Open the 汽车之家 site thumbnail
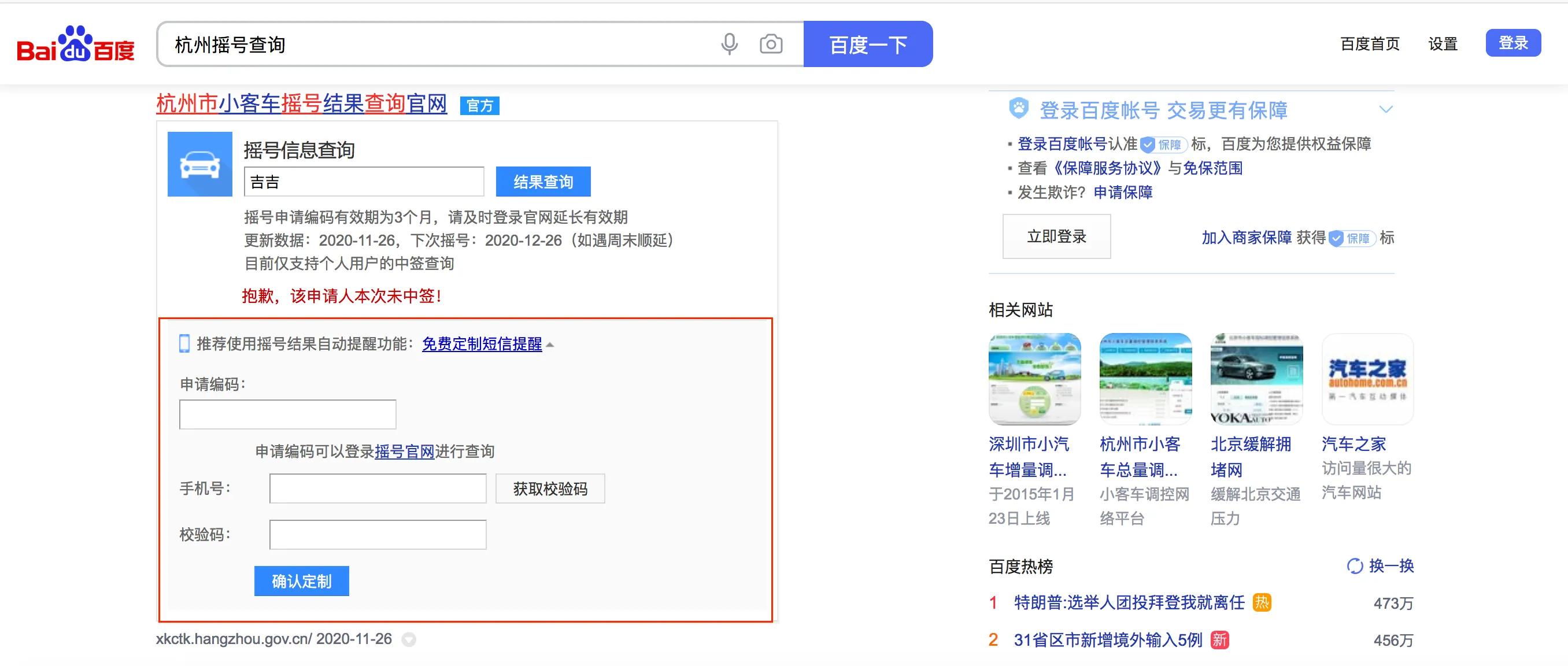The width and height of the screenshot is (1568, 666). (x=1367, y=379)
